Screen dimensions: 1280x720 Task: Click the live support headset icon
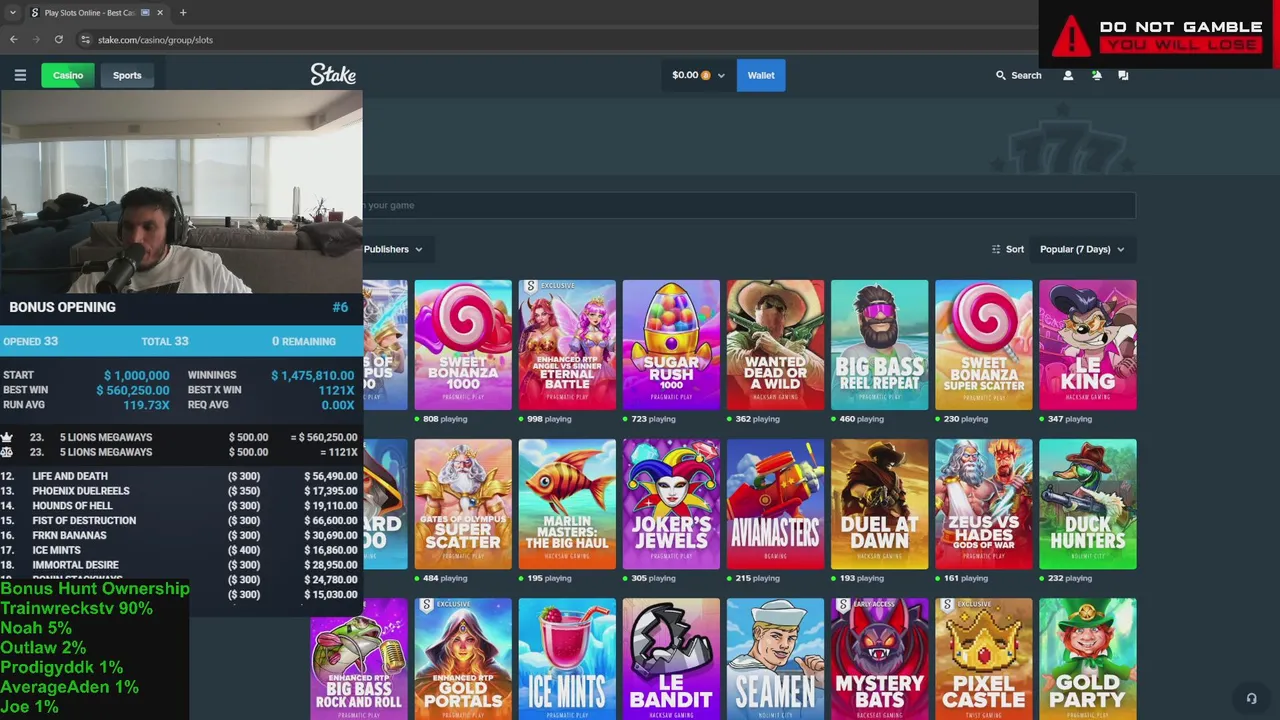point(1251,698)
